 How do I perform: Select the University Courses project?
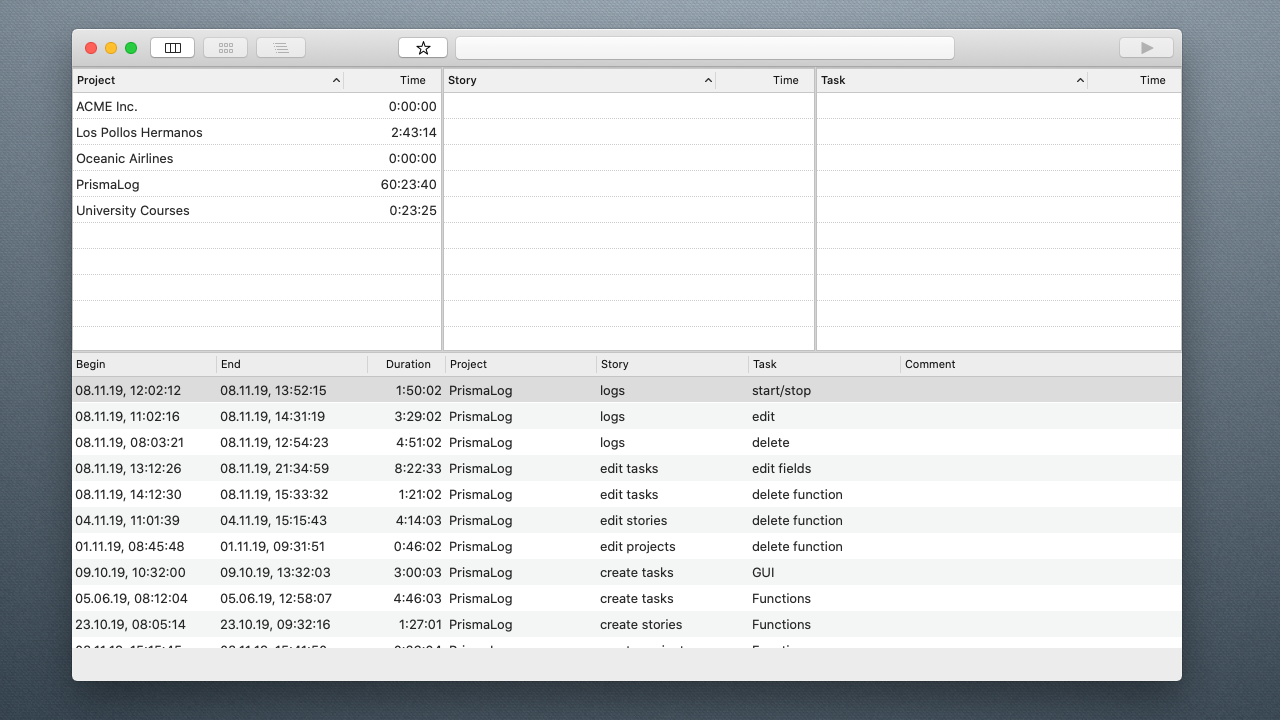(x=257, y=210)
